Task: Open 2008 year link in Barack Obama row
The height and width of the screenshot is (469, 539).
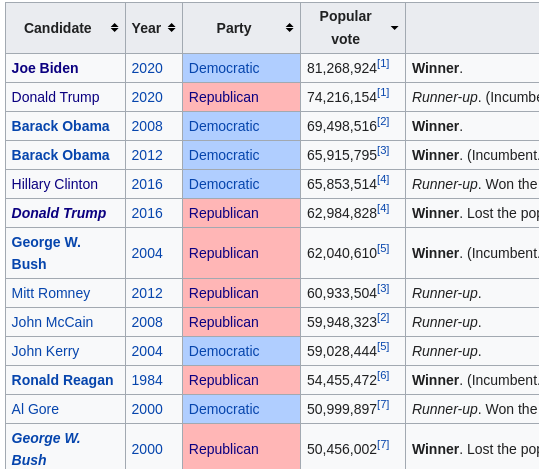Action: pyautogui.click(x=147, y=126)
